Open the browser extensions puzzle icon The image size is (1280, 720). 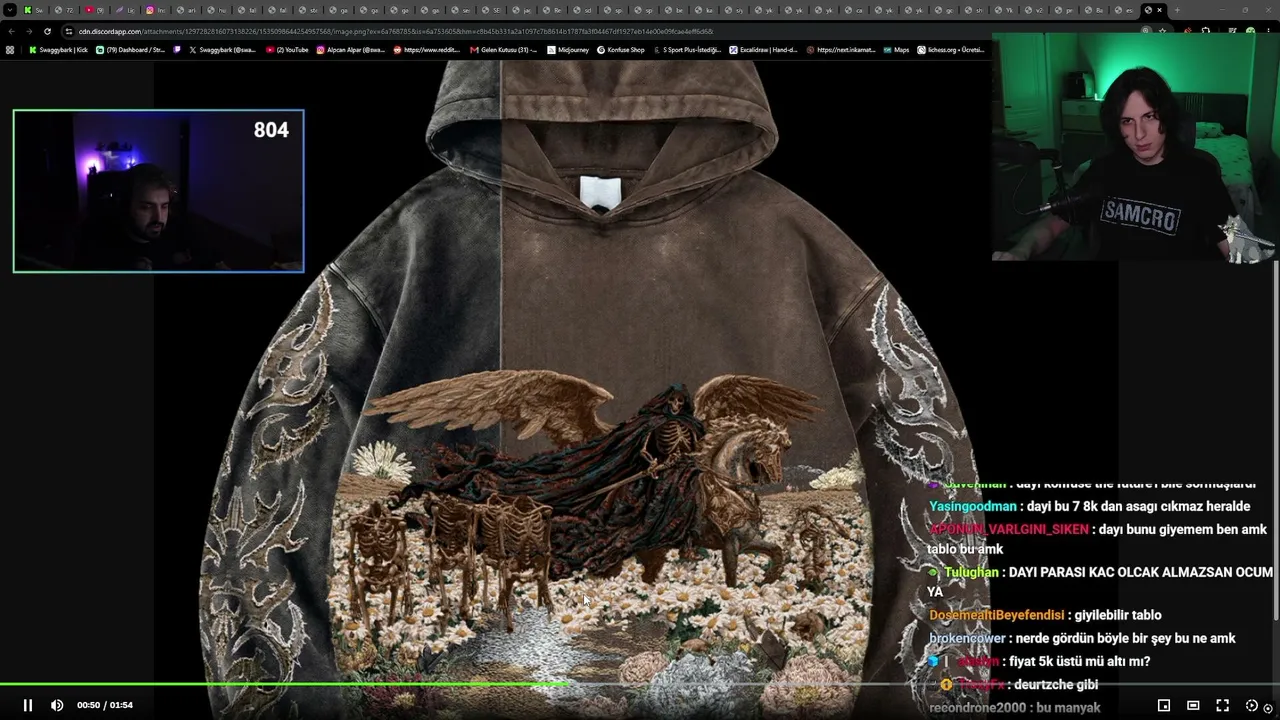point(1206,31)
